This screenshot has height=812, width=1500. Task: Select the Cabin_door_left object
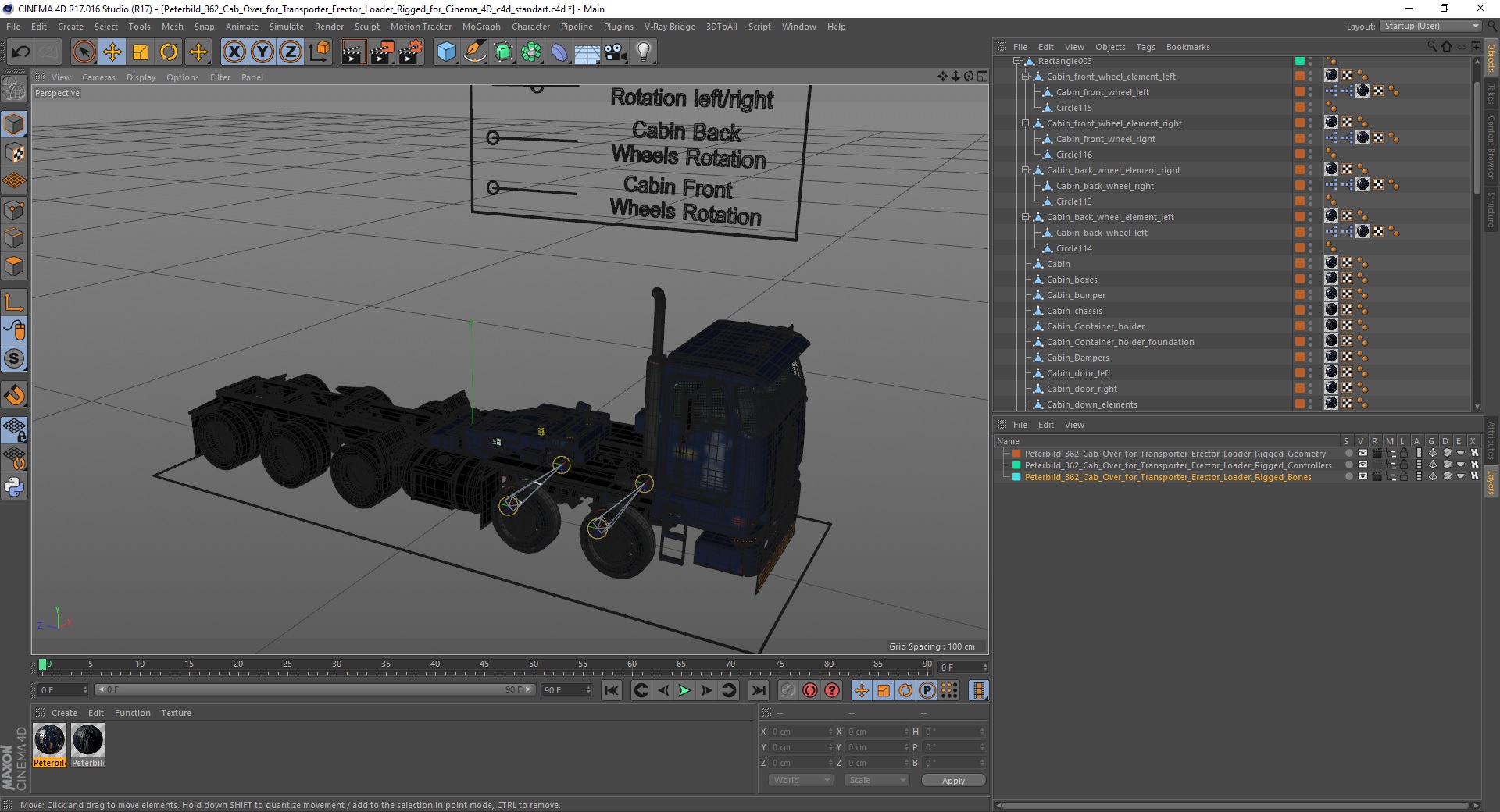click(1078, 373)
